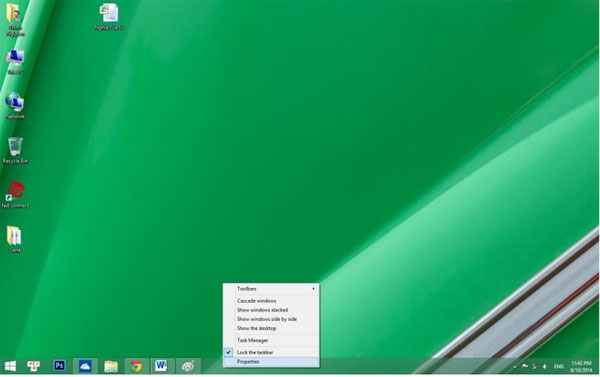Open Task Manager from the context menu
600x377 pixels.
pyautogui.click(x=271, y=340)
